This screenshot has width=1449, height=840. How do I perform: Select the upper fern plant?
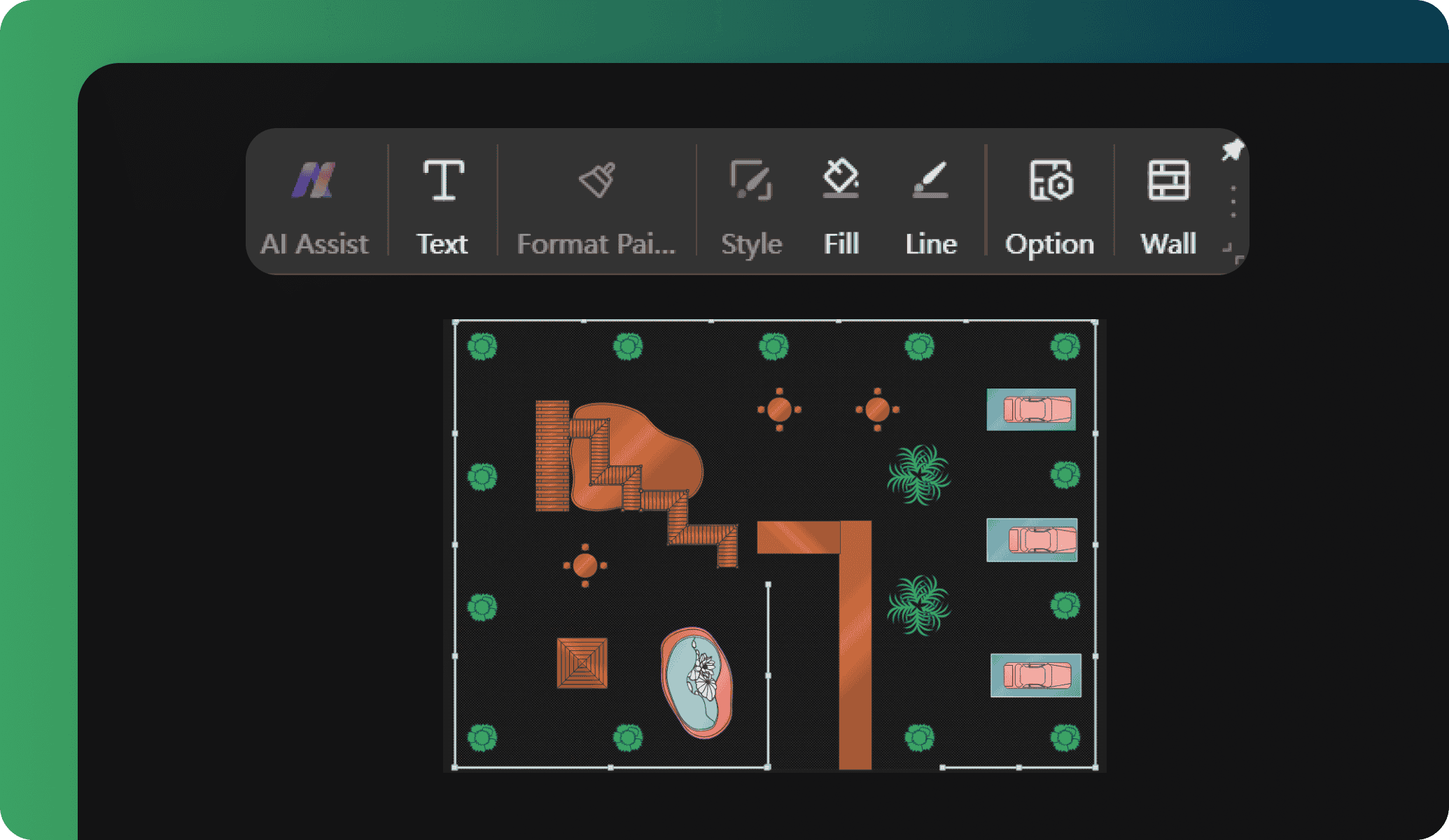point(918,475)
